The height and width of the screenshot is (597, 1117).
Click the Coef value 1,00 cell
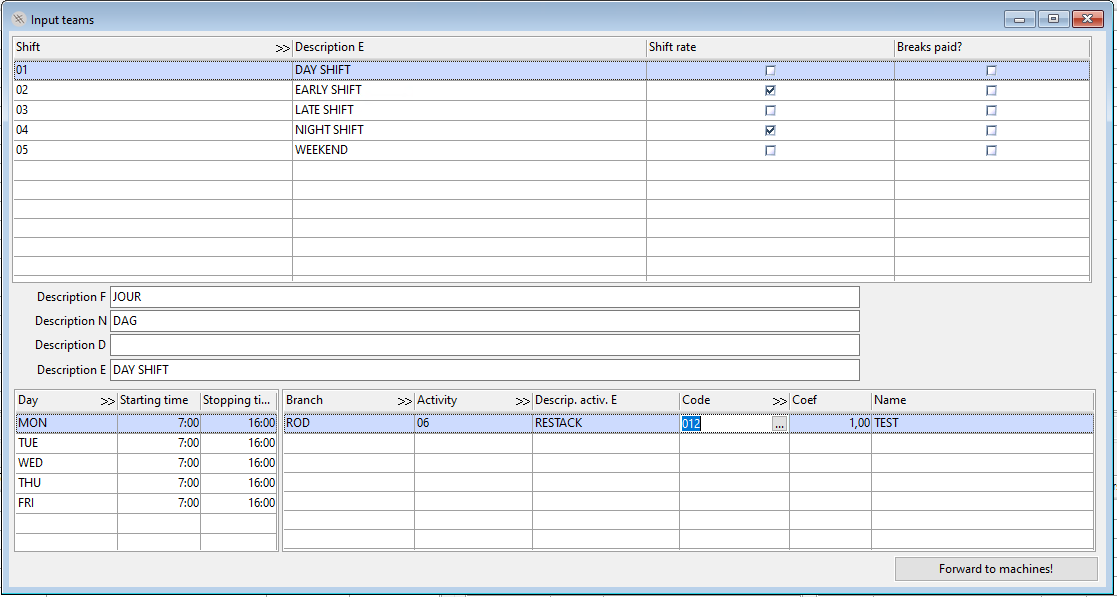pyautogui.click(x=829, y=424)
